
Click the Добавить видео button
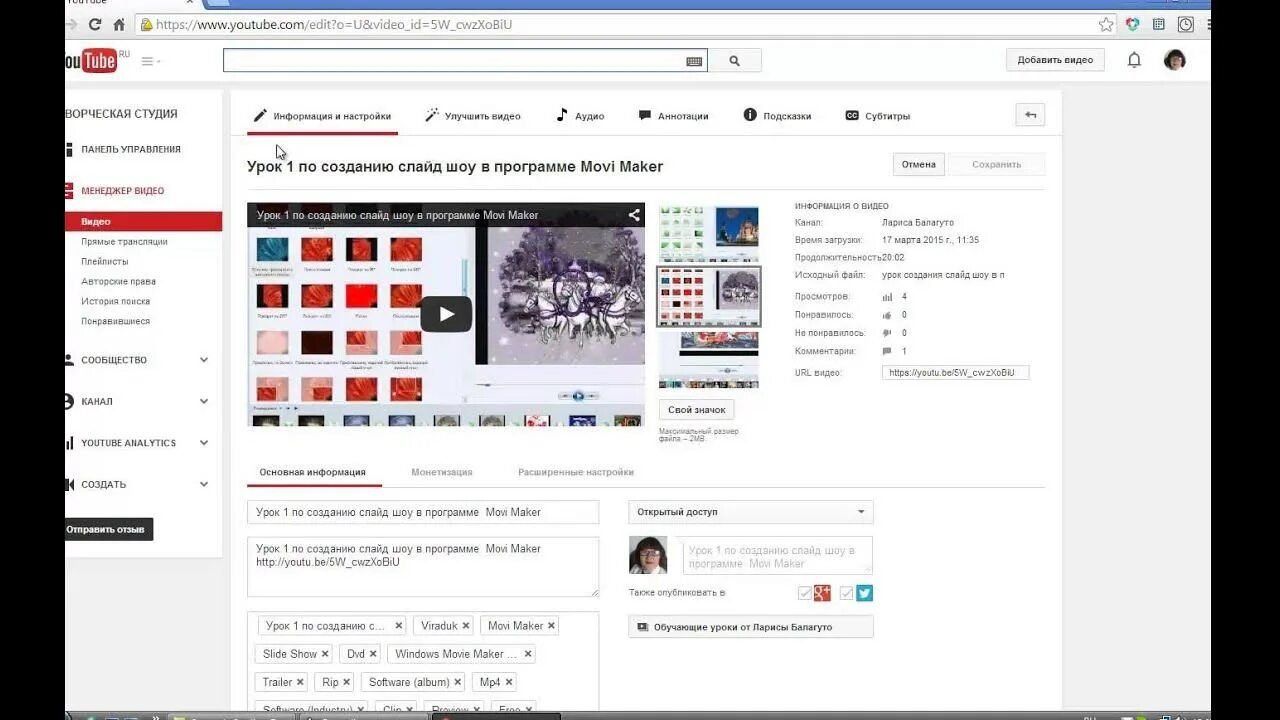click(1055, 60)
